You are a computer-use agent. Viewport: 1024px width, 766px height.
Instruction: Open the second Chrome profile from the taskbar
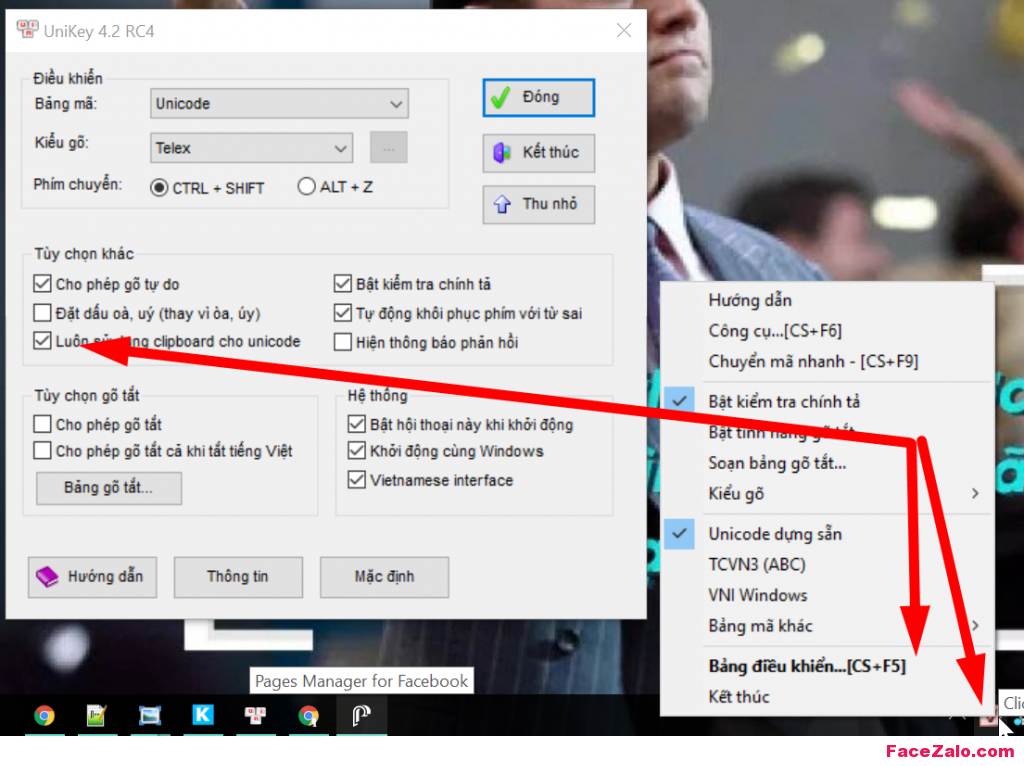pyautogui.click(x=309, y=716)
